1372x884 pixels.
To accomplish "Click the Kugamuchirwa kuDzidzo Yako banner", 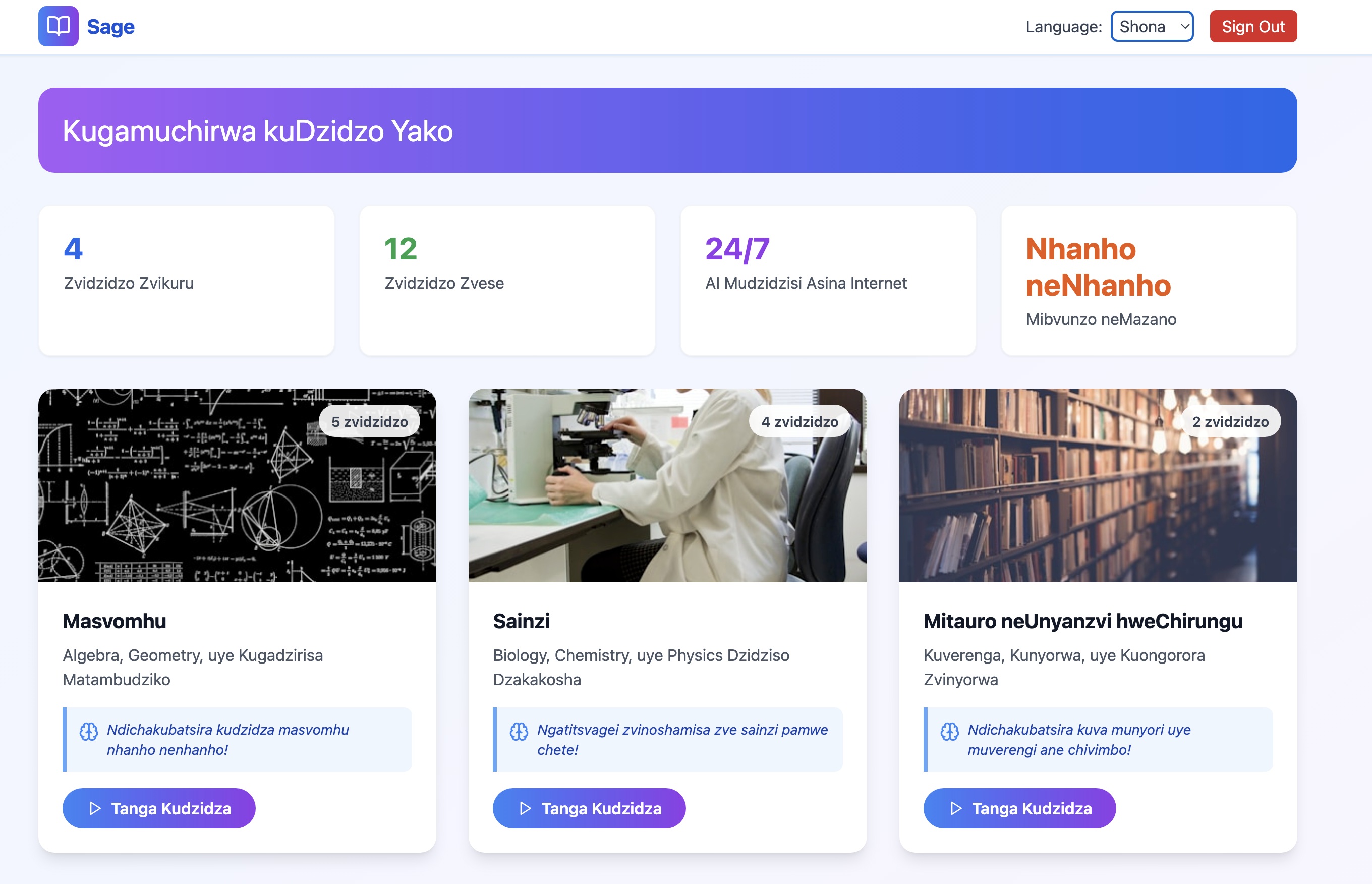I will coord(667,130).
